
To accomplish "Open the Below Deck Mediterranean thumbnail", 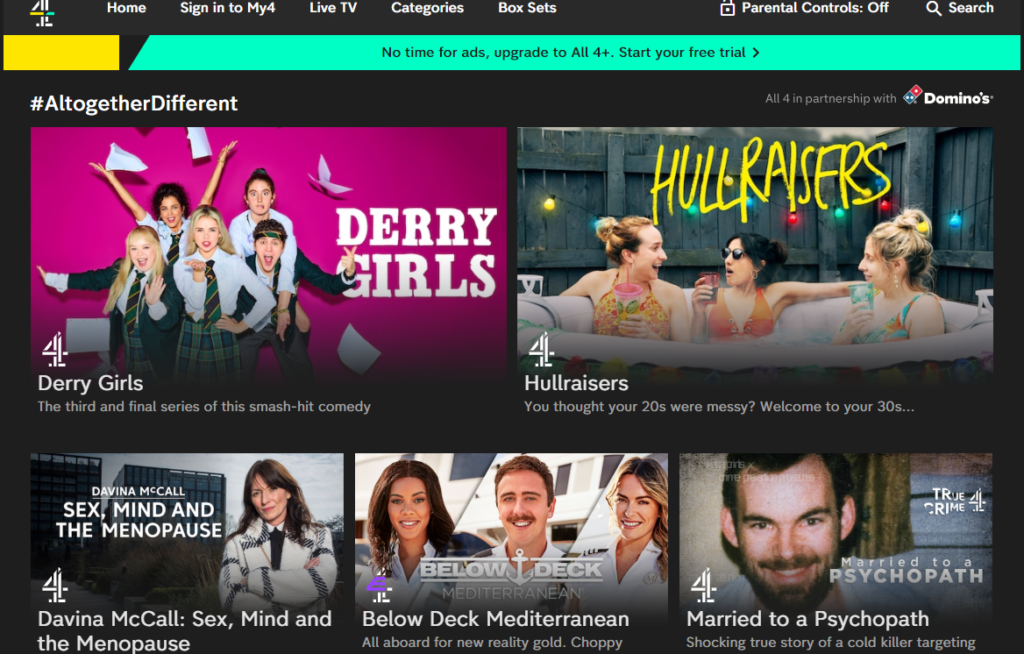I will tap(511, 532).
